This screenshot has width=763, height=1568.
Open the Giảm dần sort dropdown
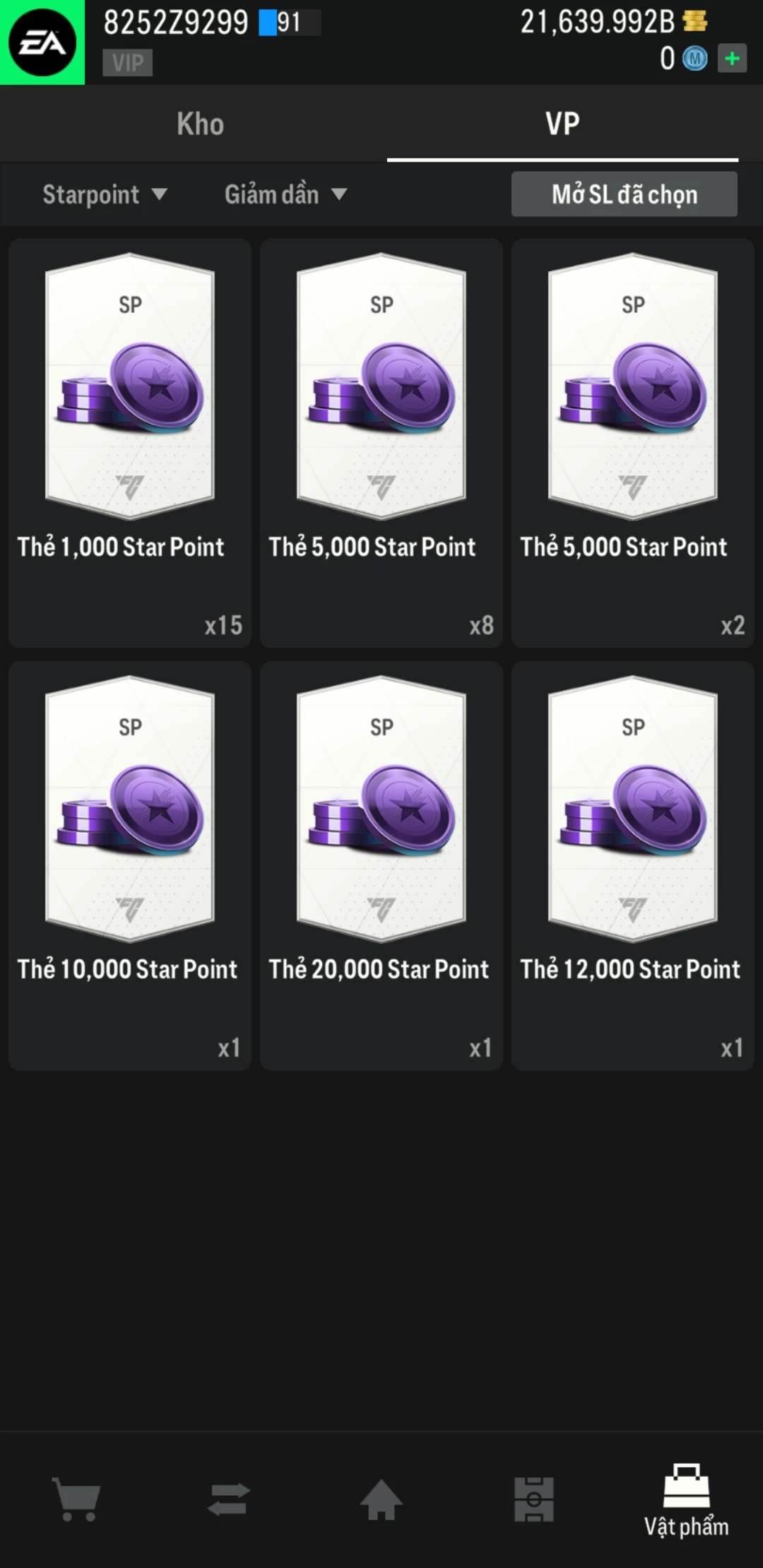point(285,194)
